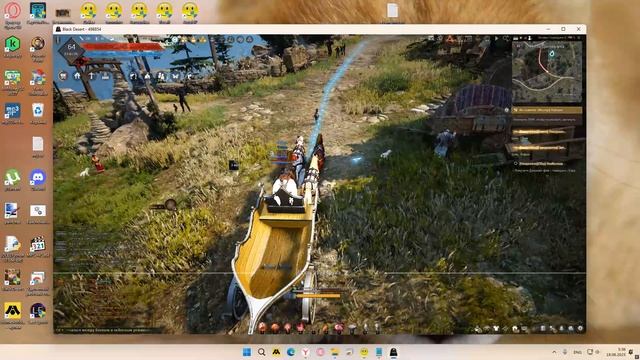Click the level 64 character badge

71,50
